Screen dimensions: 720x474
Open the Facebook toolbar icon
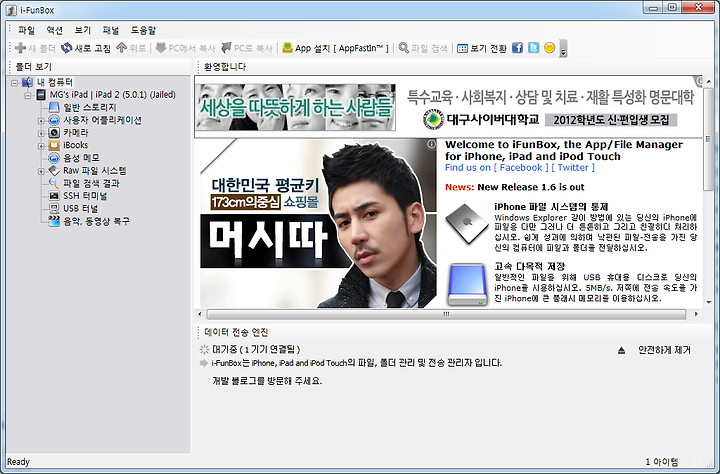pyautogui.click(x=518, y=48)
